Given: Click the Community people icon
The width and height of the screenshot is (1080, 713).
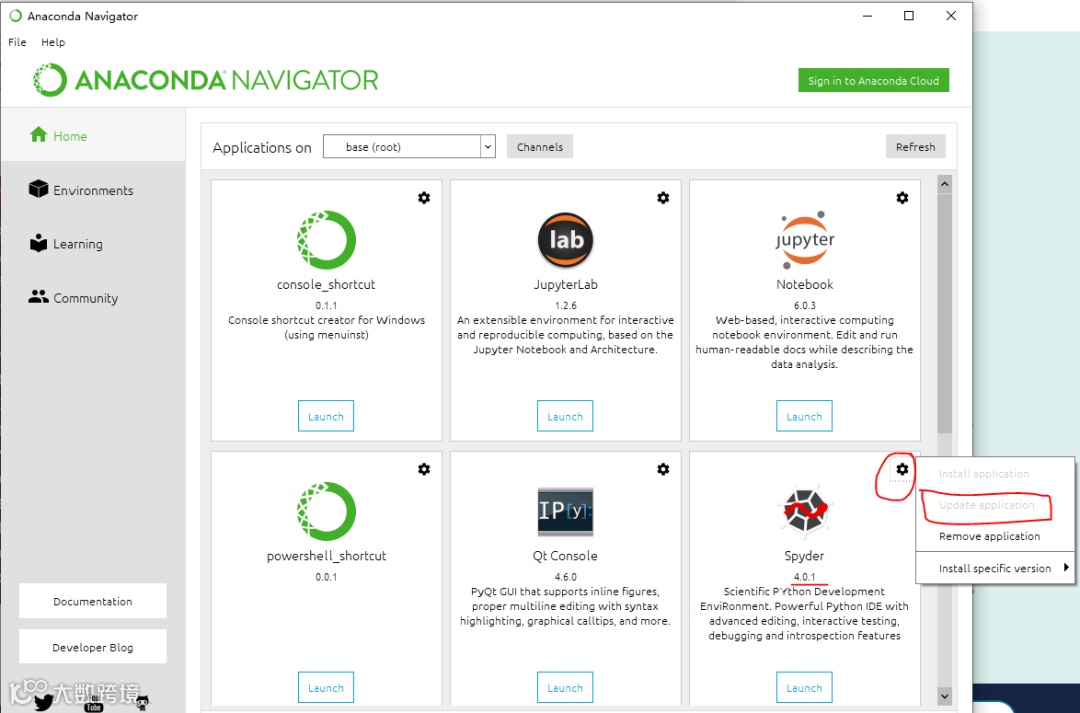Looking at the screenshot, I should [x=39, y=296].
